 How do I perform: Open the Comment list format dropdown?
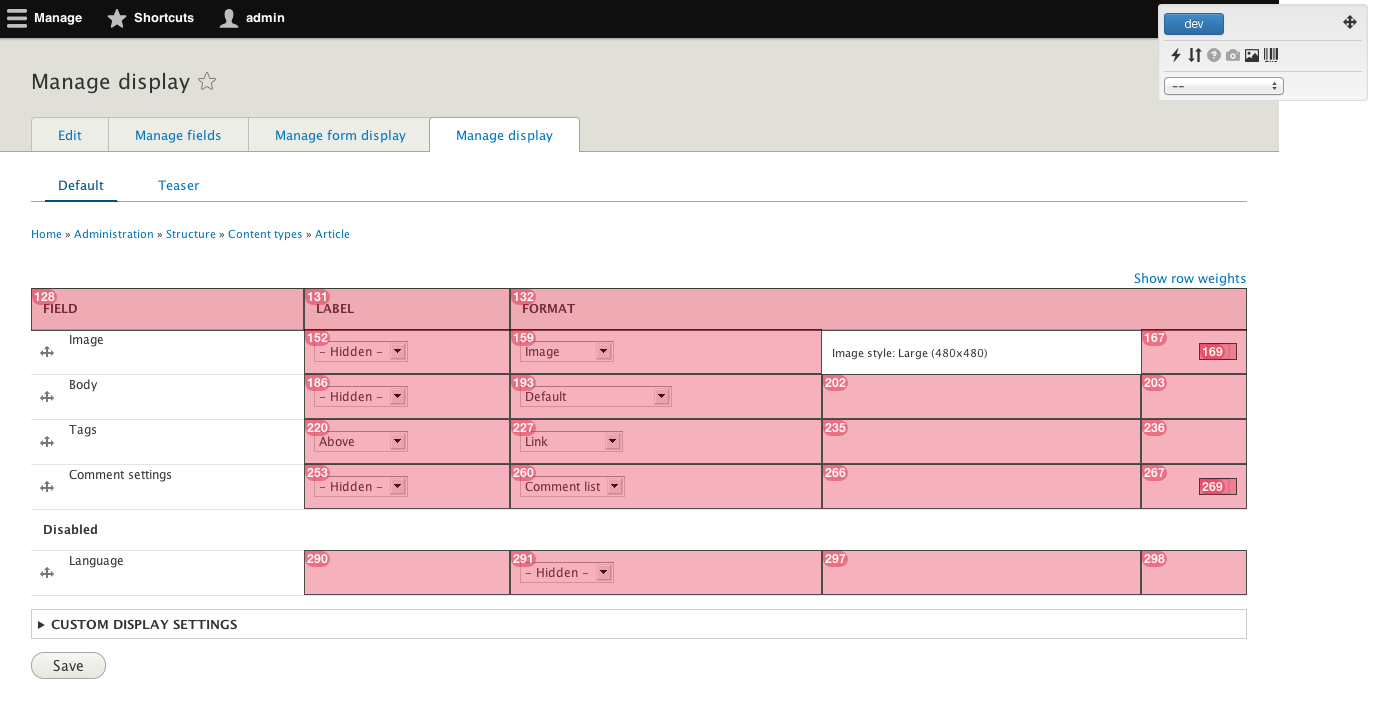(x=573, y=487)
